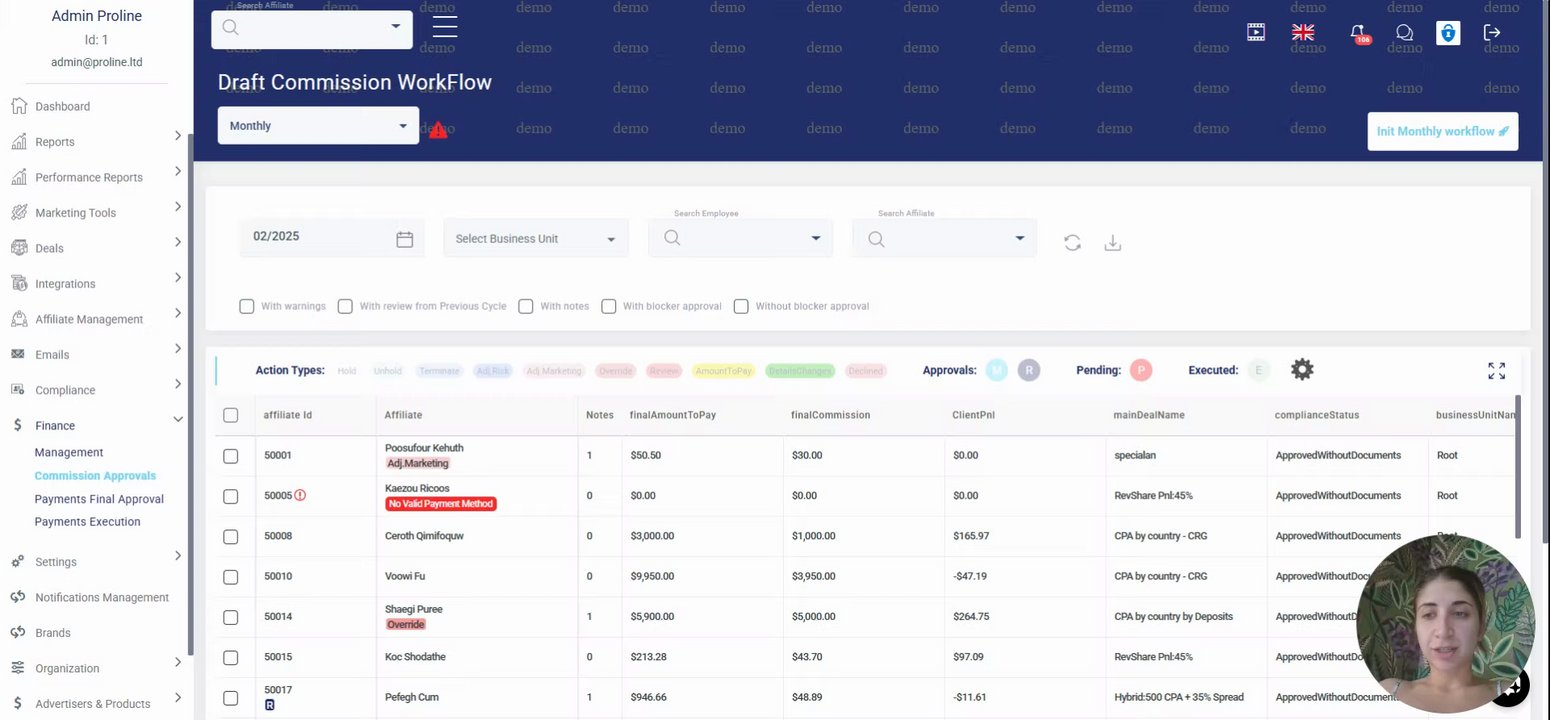Tick Without blocker approval checkbox
The width and height of the screenshot is (1550, 720).
tap(741, 306)
